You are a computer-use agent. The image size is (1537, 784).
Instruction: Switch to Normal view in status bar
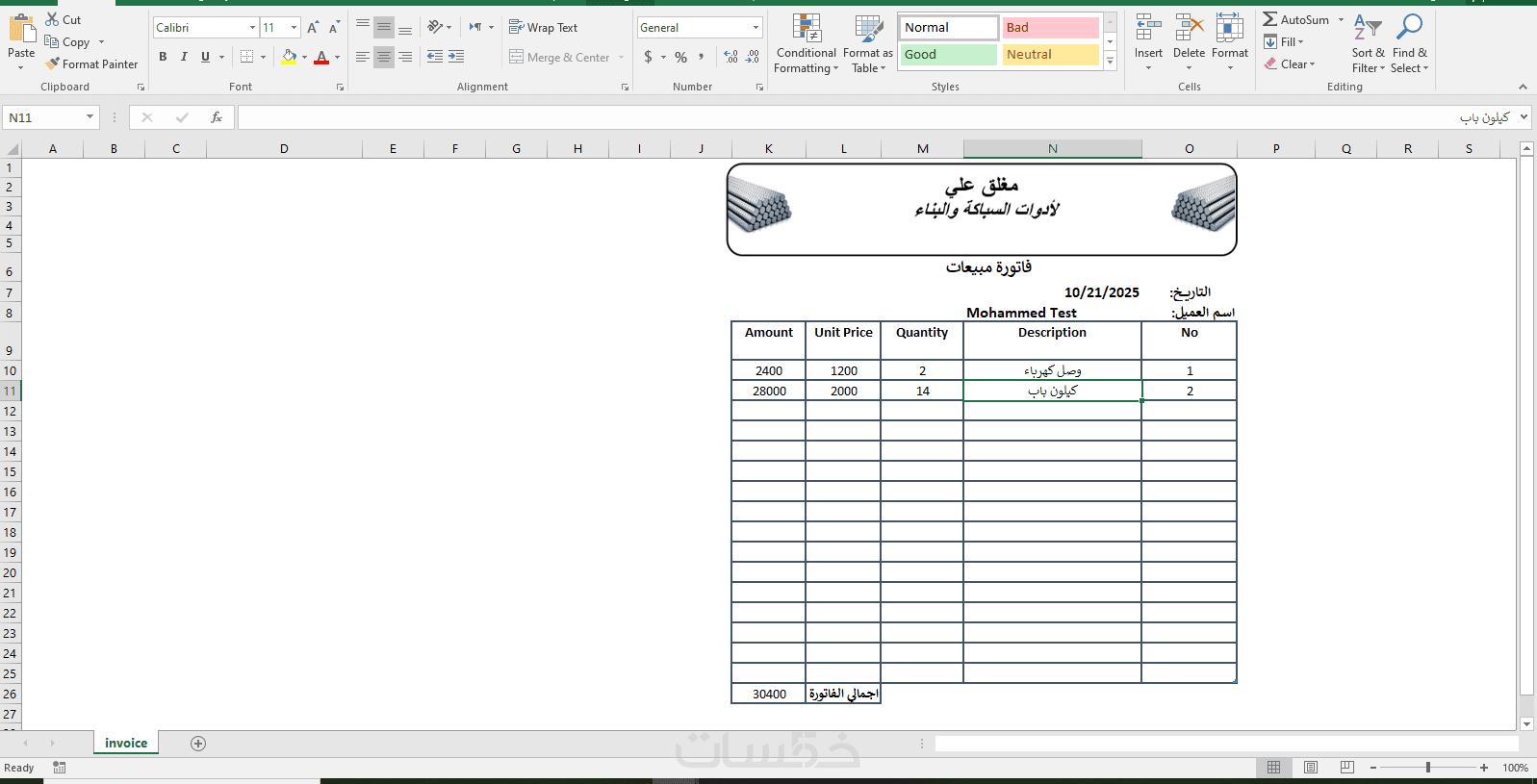(x=1274, y=768)
